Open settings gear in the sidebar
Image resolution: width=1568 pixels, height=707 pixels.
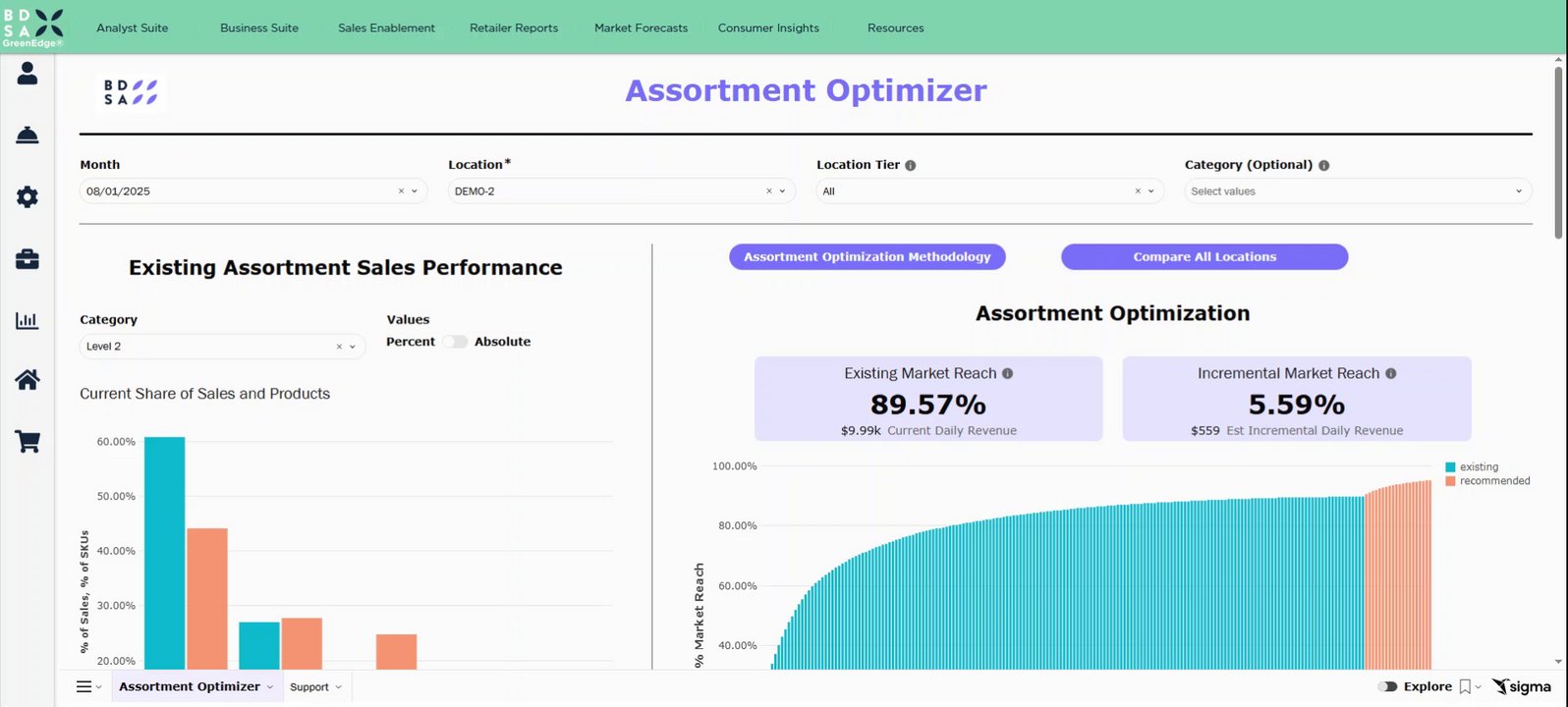tap(28, 197)
